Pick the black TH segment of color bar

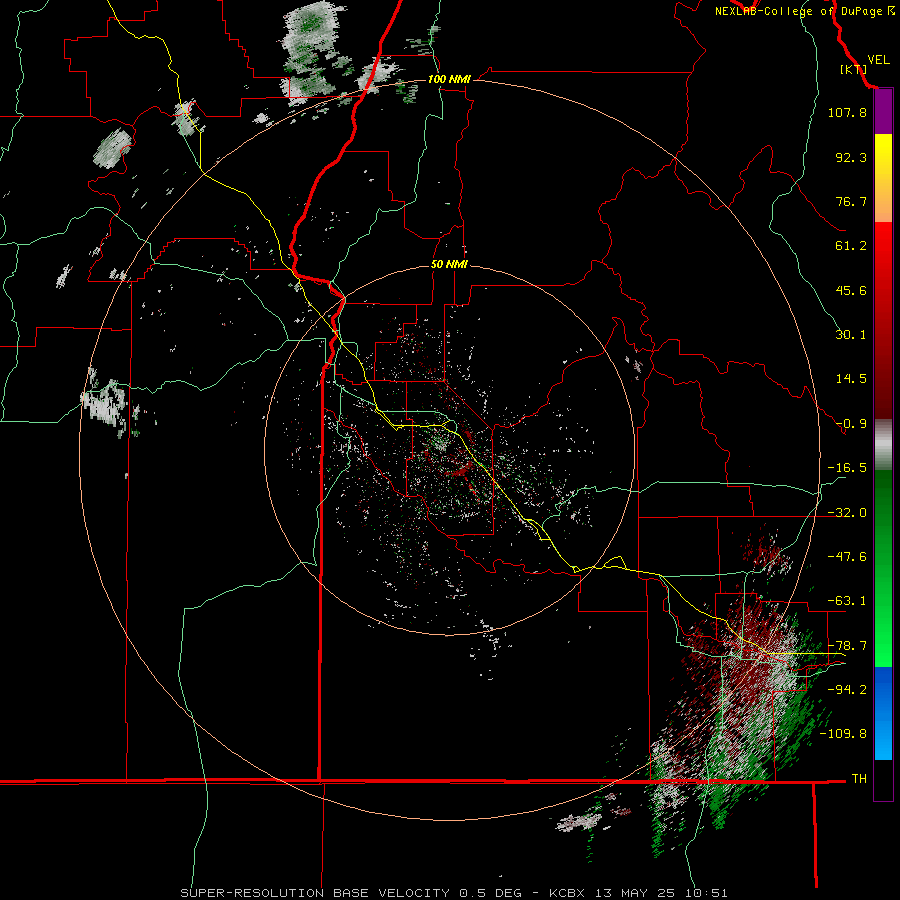click(x=883, y=779)
